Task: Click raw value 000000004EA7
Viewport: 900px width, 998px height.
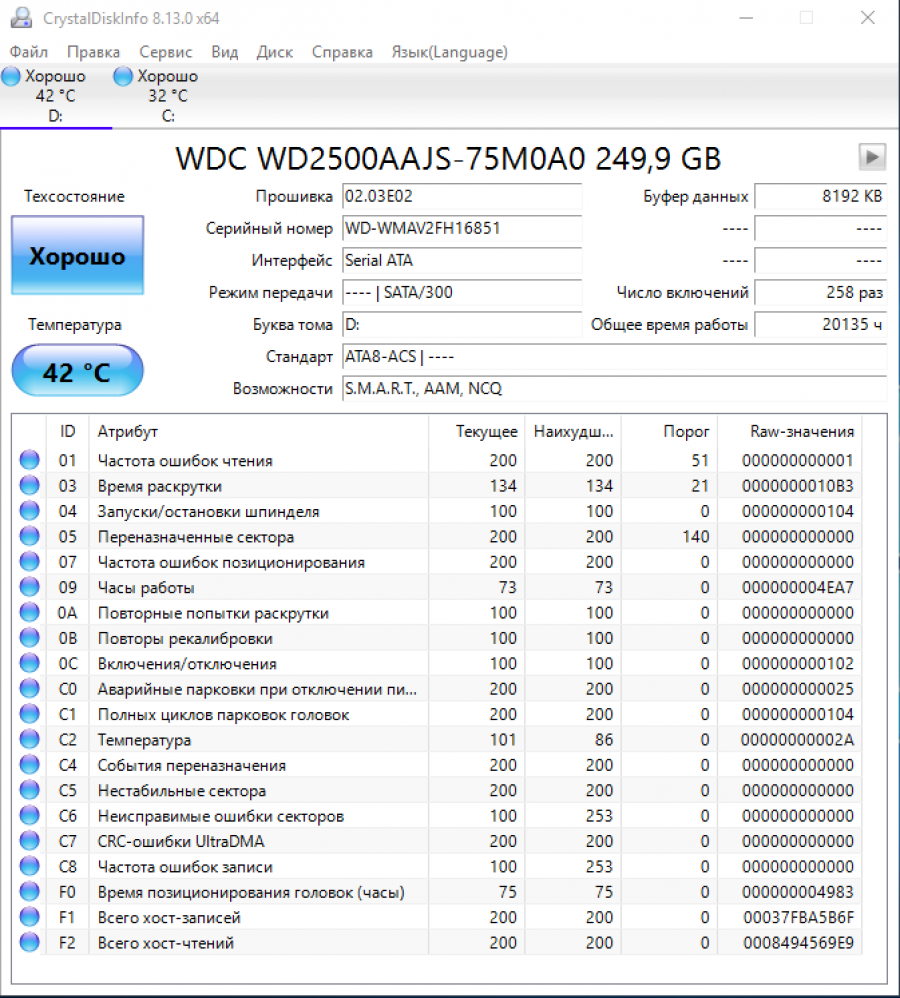Action: [798, 587]
